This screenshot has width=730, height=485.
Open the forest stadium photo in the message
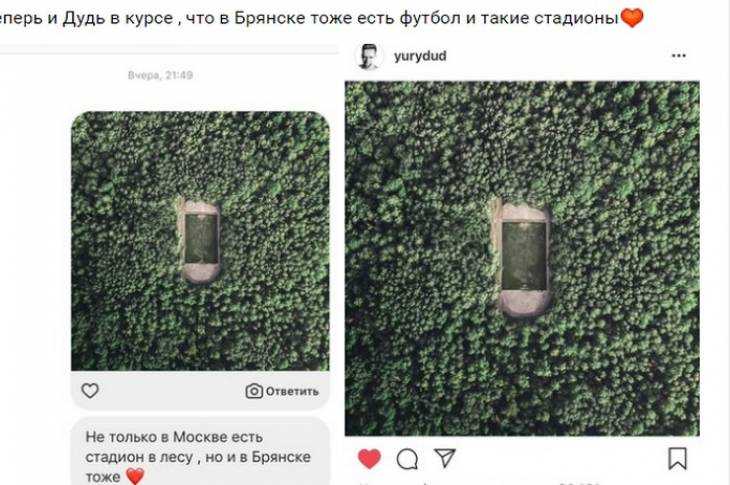(200, 241)
